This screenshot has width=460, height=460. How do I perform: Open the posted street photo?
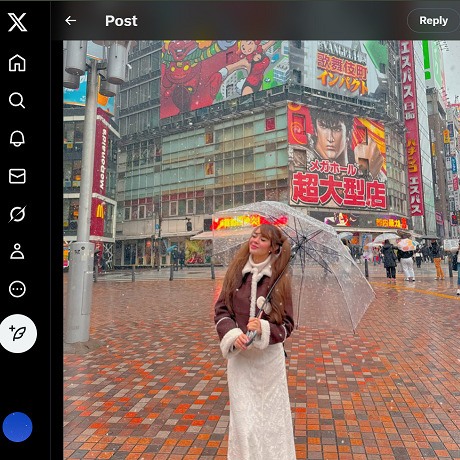point(261,250)
